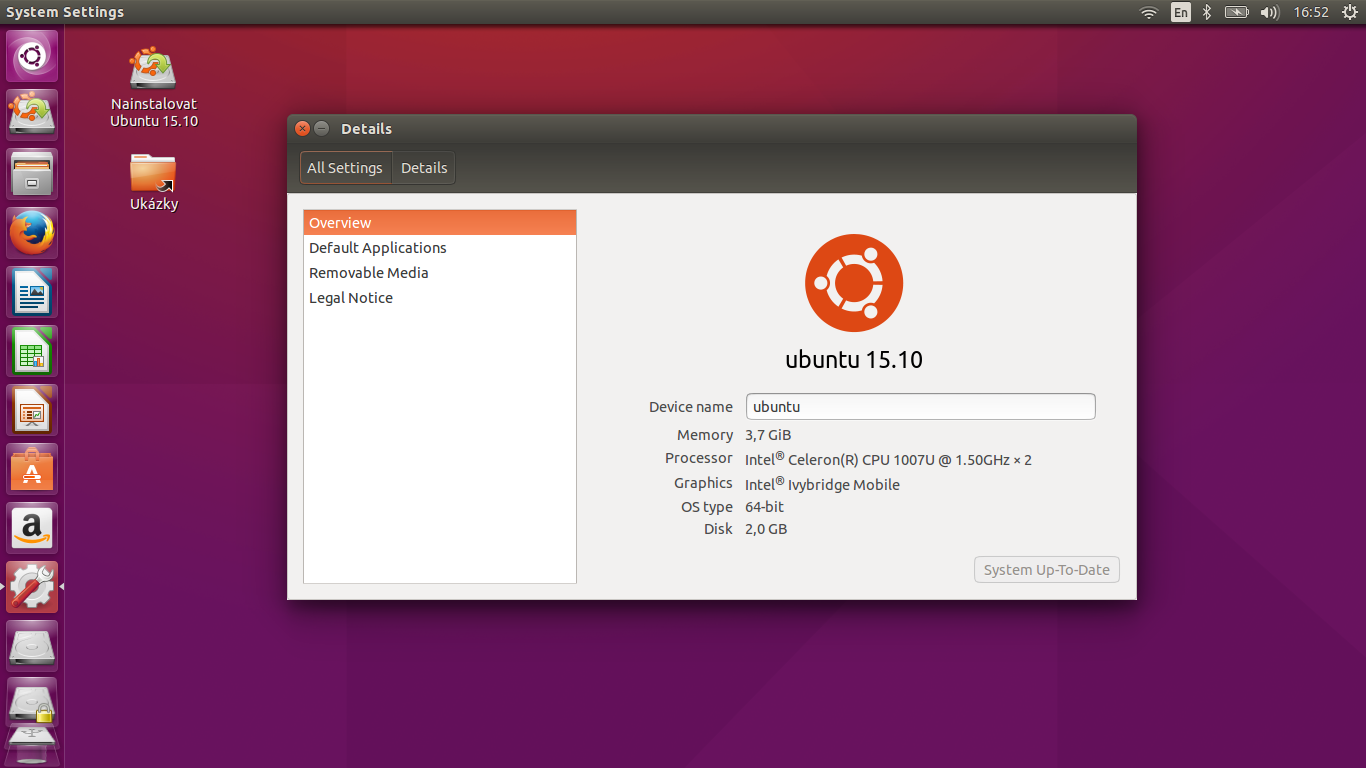Click the Device name input field
The height and width of the screenshot is (768, 1366).
pyautogui.click(x=921, y=407)
